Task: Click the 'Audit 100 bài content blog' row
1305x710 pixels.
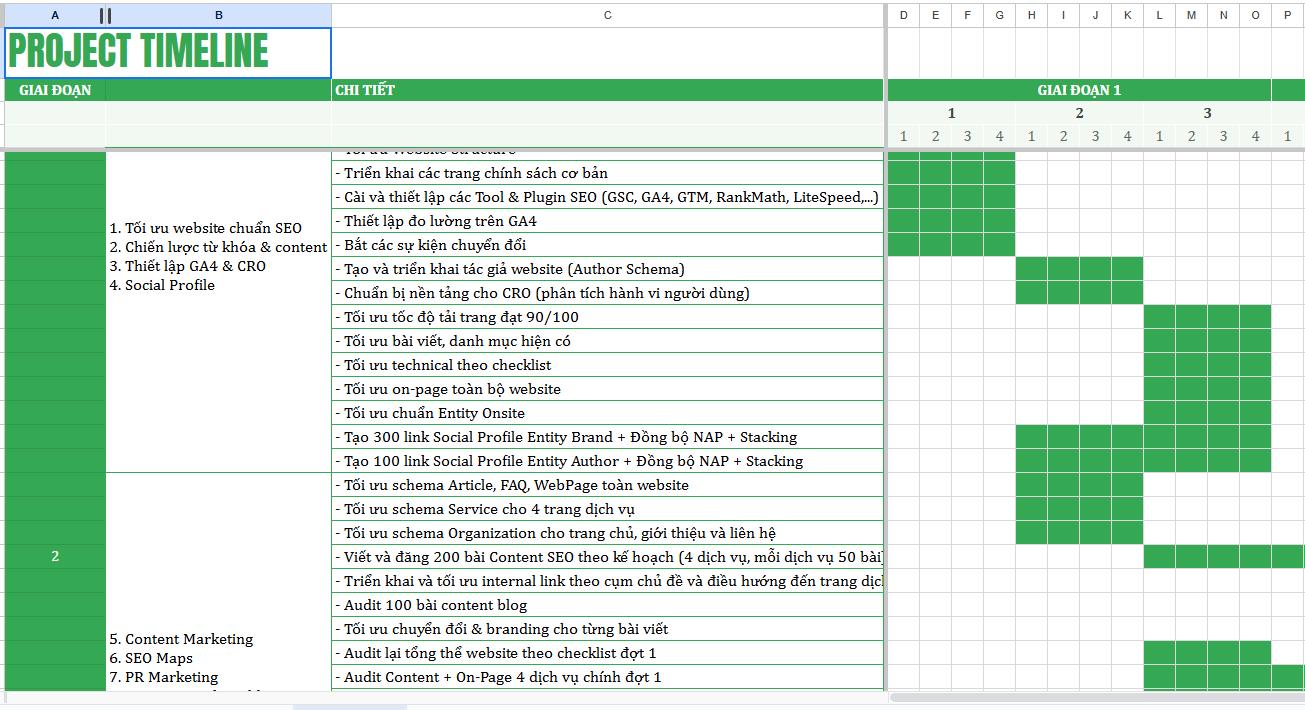Action: pyautogui.click(x=608, y=605)
